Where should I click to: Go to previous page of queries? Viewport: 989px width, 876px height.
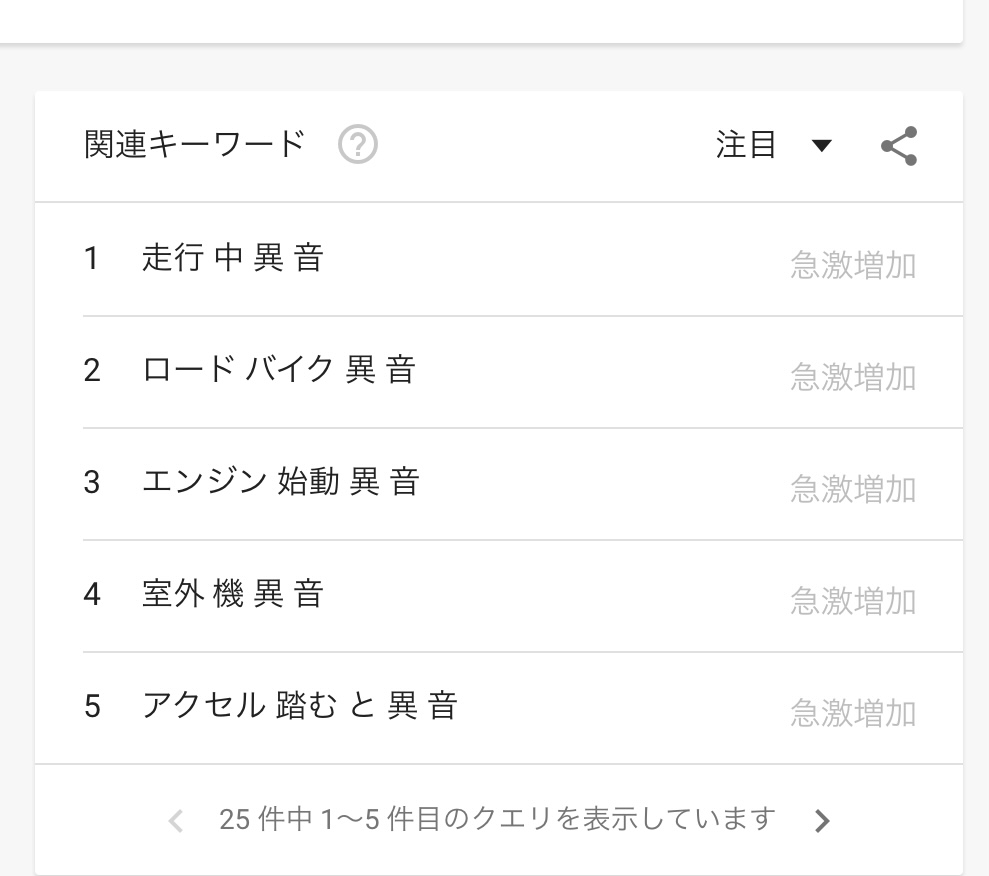pyautogui.click(x=176, y=821)
